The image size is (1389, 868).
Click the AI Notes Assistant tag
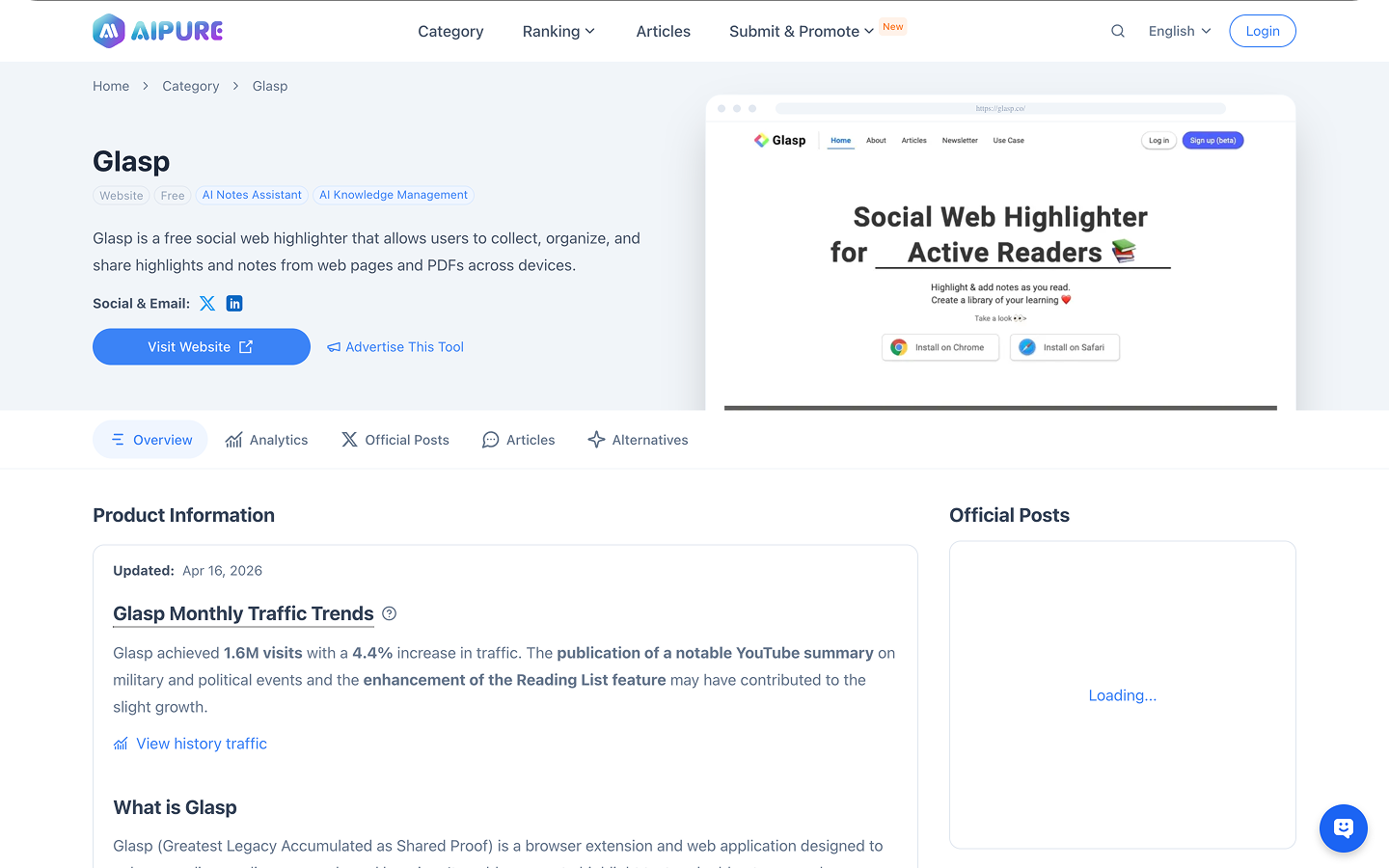click(252, 195)
